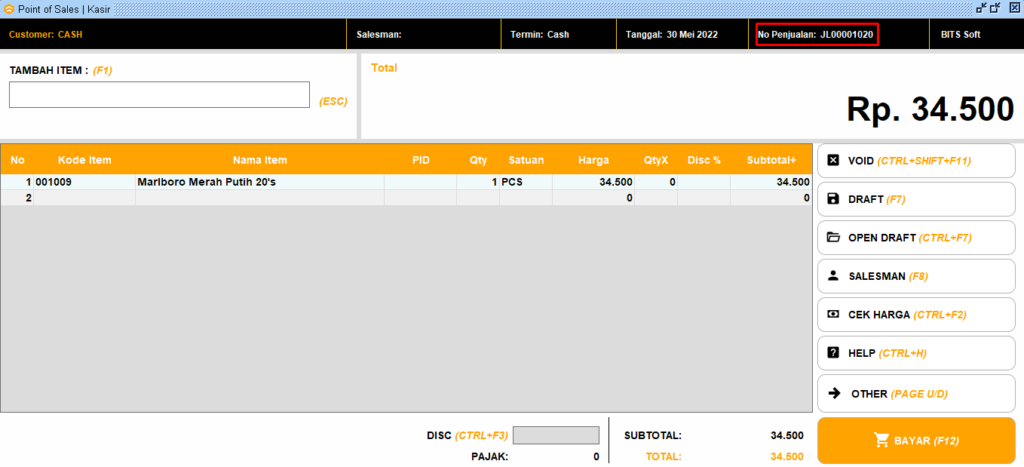1024x467 pixels.
Task: Click the Harga column header
Action: (594, 160)
